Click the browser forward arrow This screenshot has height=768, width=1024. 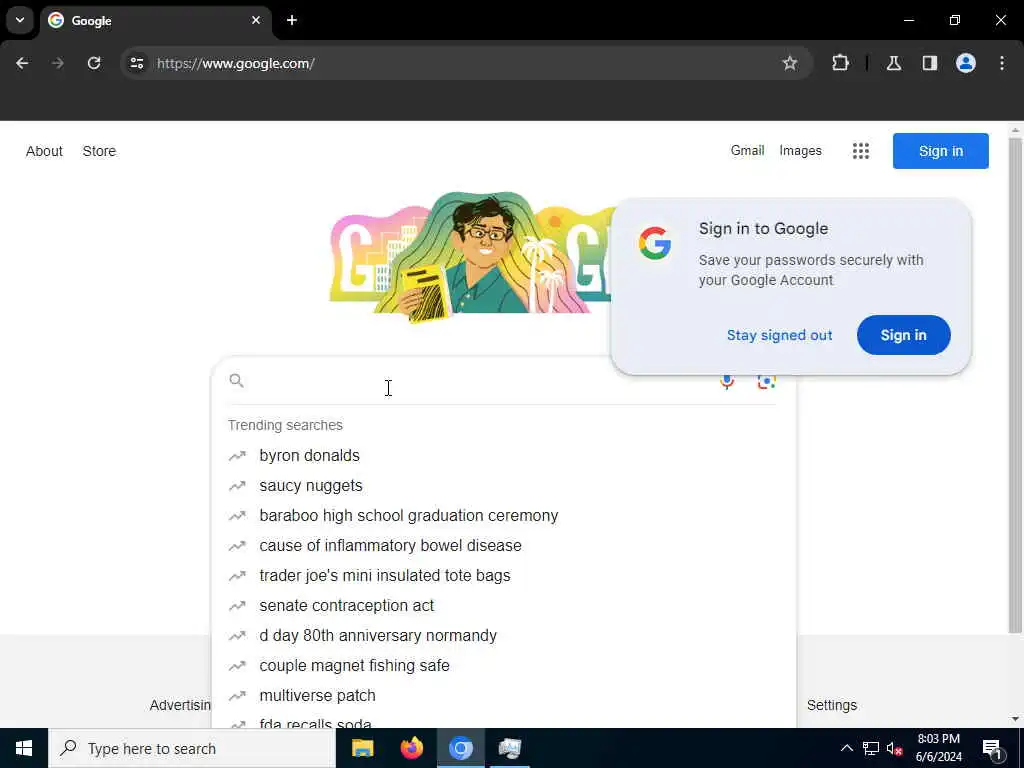click(58, 63)
